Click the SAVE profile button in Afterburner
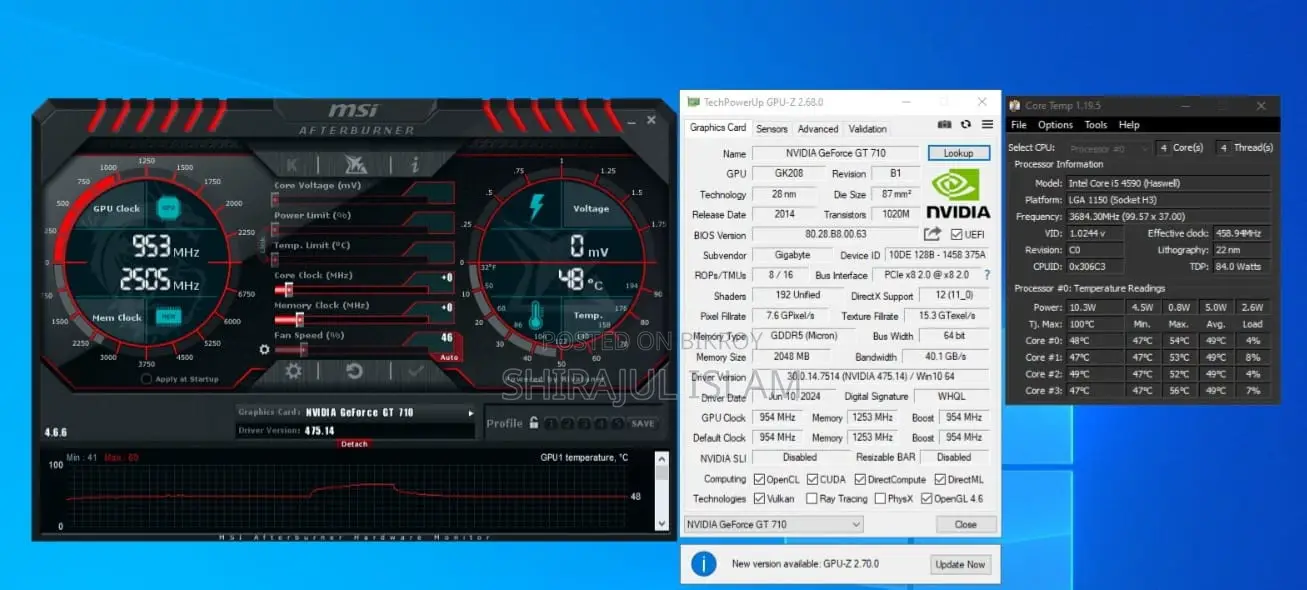Screen dimensions: 1307x590 (x=643, y=423)
